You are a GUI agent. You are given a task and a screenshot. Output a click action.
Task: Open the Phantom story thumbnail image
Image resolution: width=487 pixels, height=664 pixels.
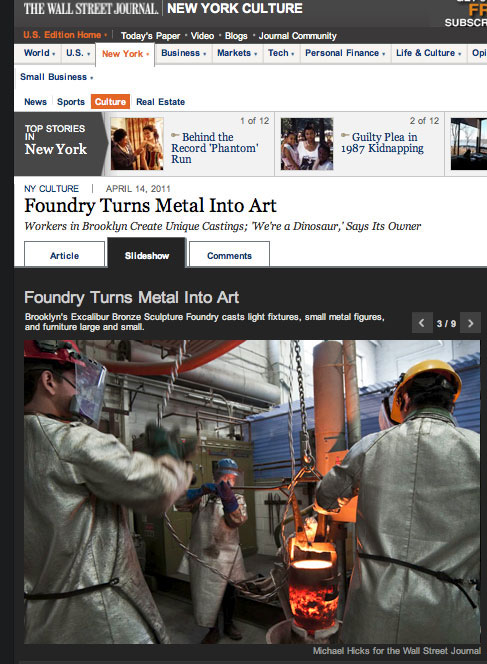(137, 144)
